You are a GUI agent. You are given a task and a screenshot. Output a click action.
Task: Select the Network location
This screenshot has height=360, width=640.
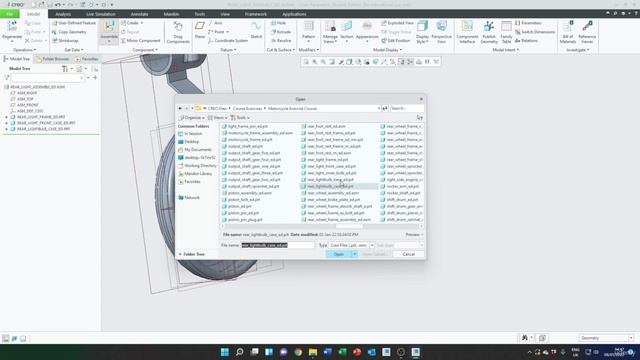(189, 198)
